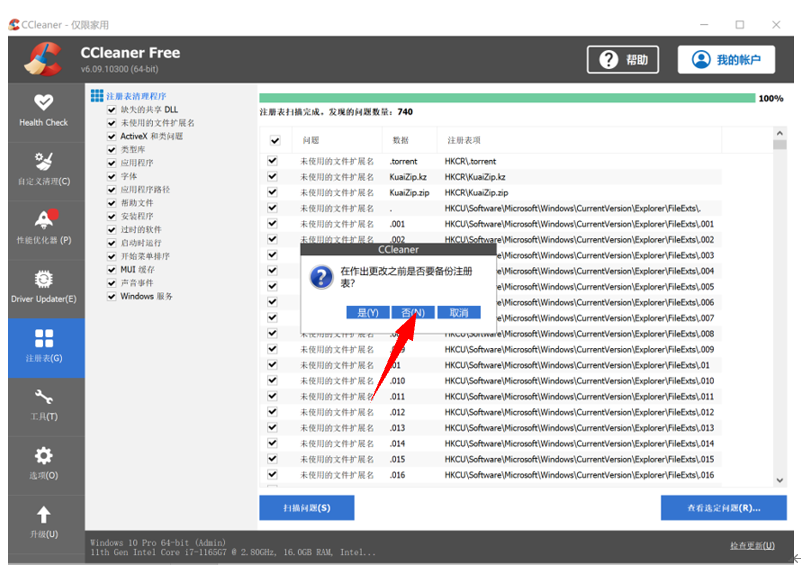Toggle the Application Paths (应用程序路径) checkbox
This screenshot has height=567, width=801.
point(111,190)
